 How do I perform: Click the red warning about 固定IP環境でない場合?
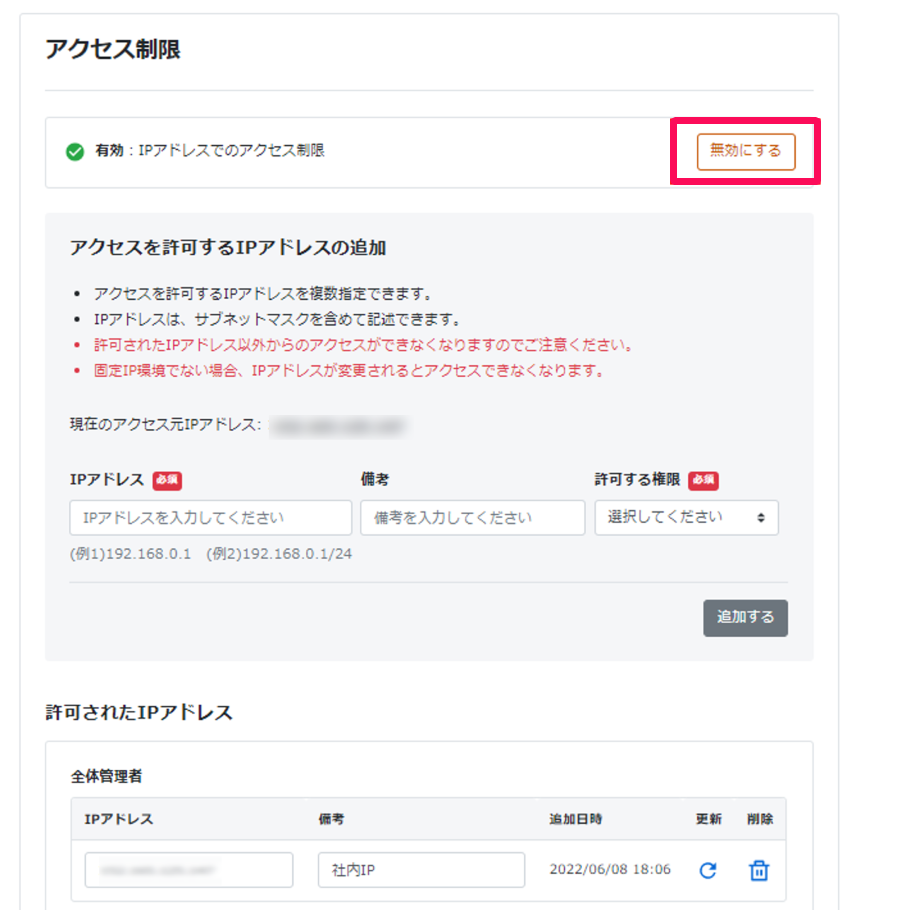click(349, 370)
